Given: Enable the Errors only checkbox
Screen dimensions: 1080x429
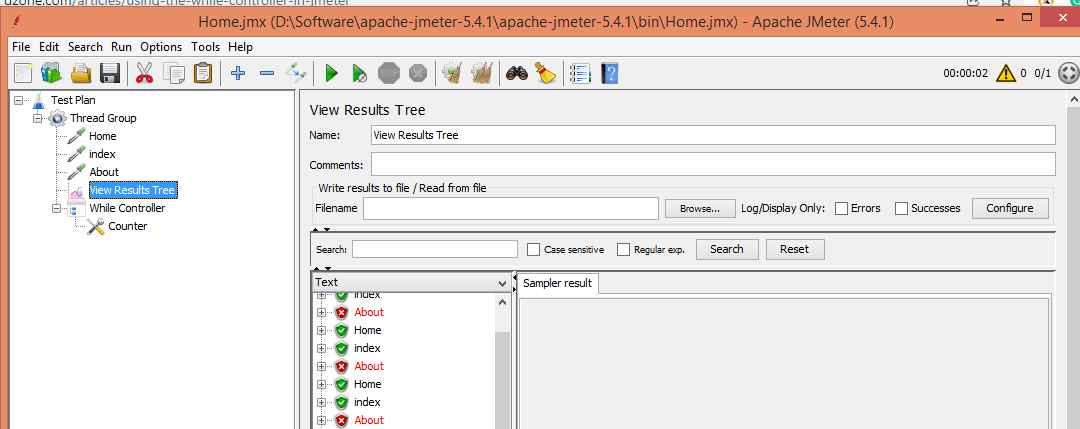Looking at the screenshot, I should click(841, 208).
